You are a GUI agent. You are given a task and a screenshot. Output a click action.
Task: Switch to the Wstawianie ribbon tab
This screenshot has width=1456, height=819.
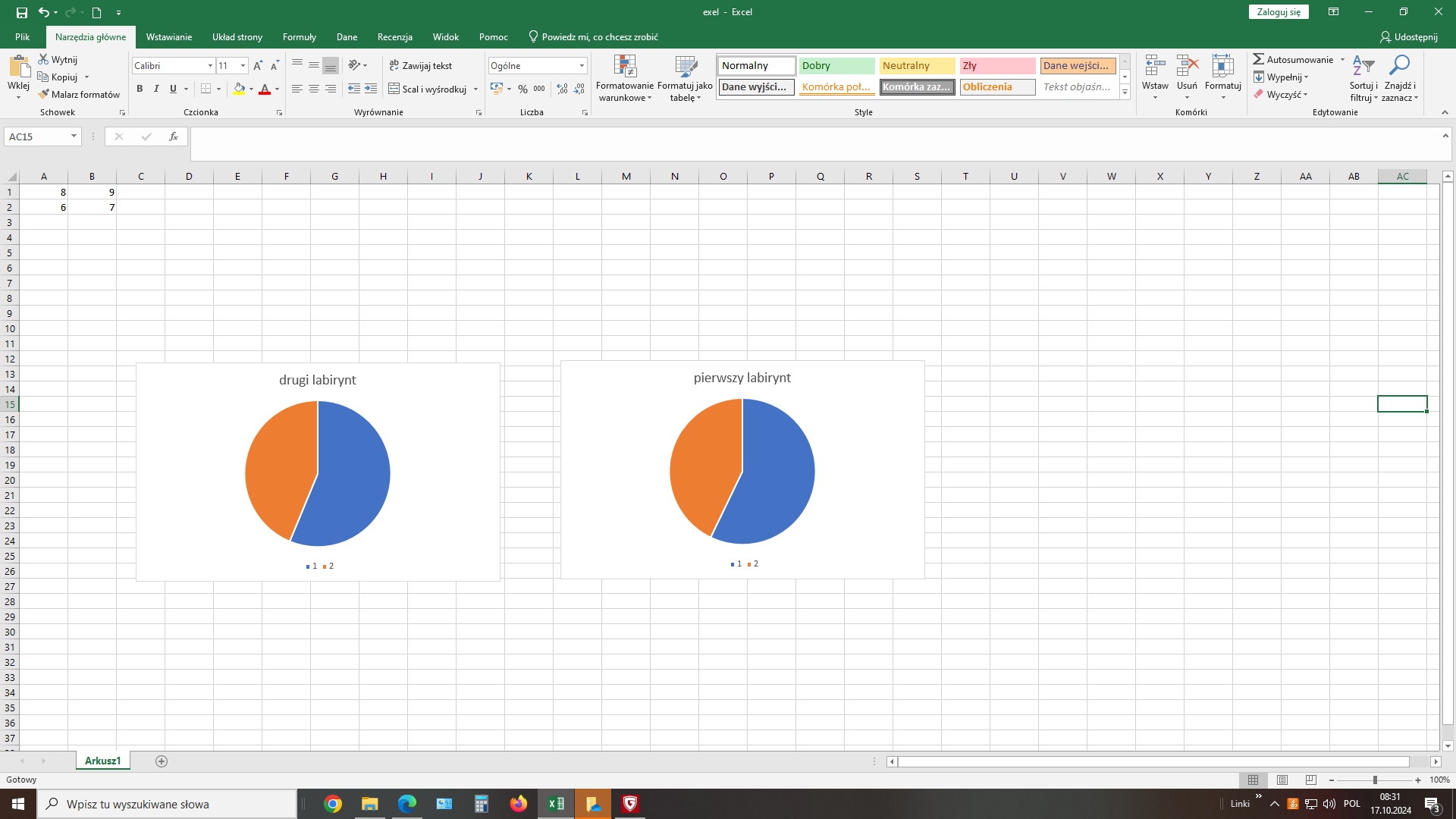[x=168, y=37]
